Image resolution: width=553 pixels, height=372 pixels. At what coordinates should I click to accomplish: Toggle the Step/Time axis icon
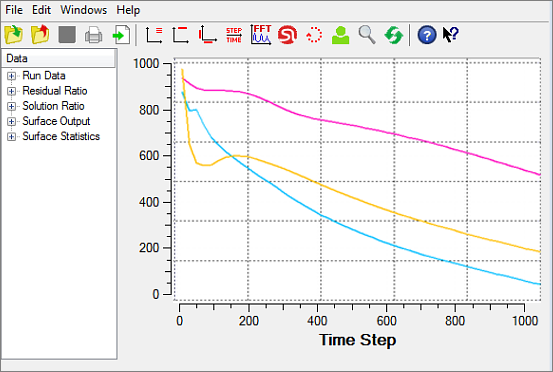[234, 35]
